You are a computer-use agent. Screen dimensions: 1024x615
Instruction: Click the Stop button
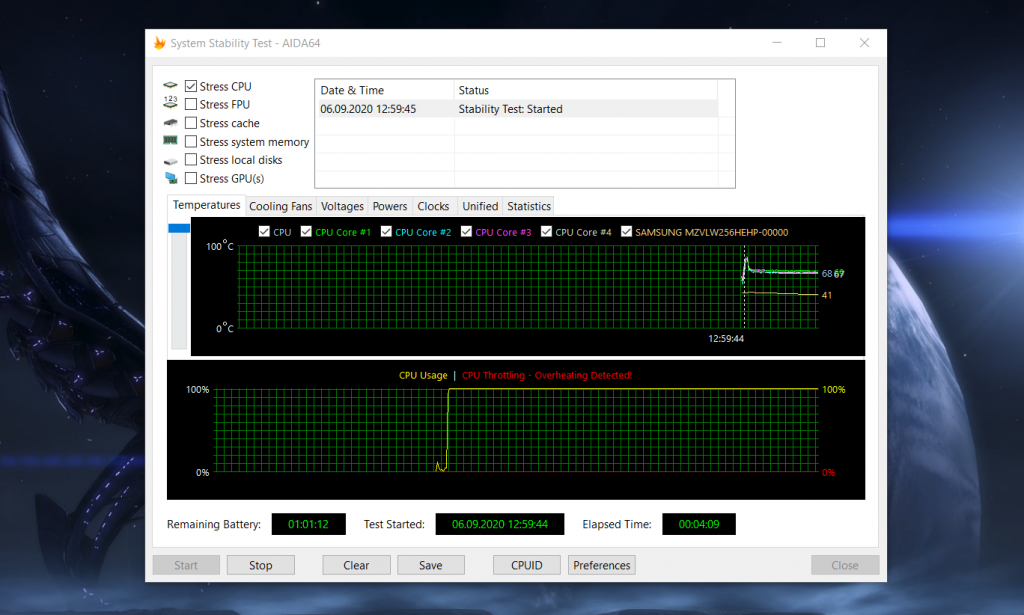261,565
